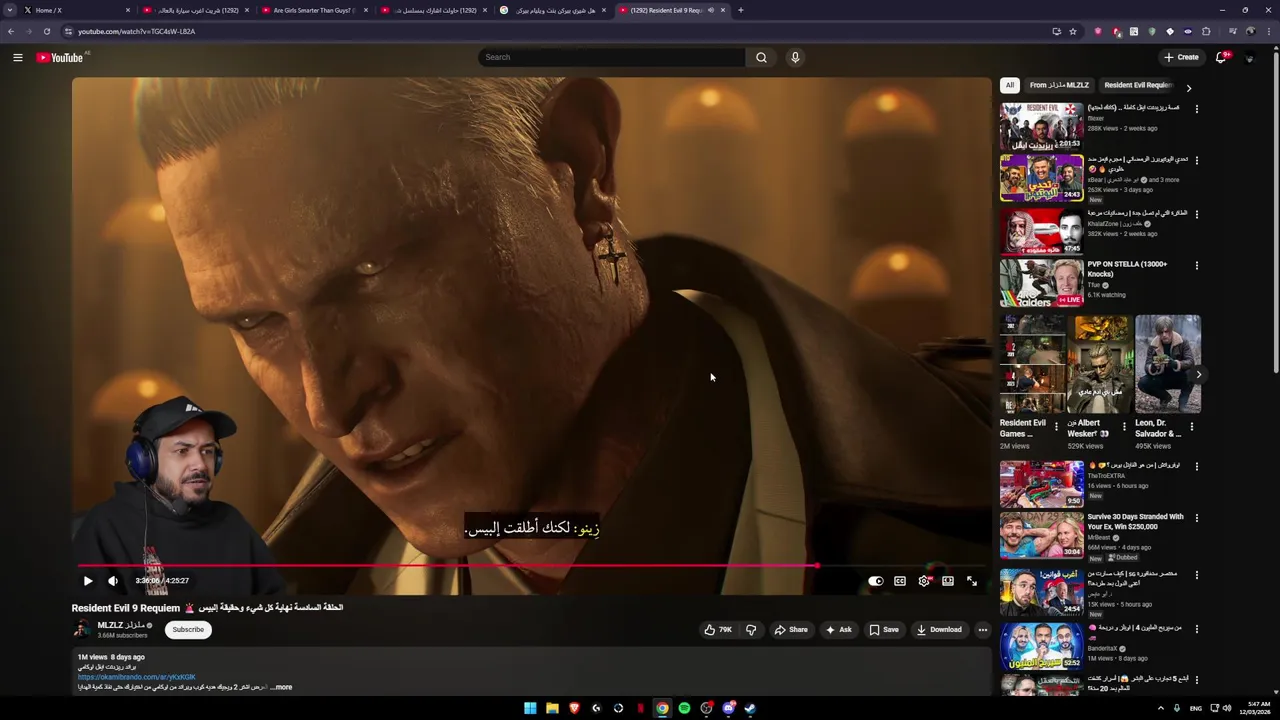Open options for the Resident Evil story video
The width and height of the screenshot is (1280, 720).
tap(1196, 109)
